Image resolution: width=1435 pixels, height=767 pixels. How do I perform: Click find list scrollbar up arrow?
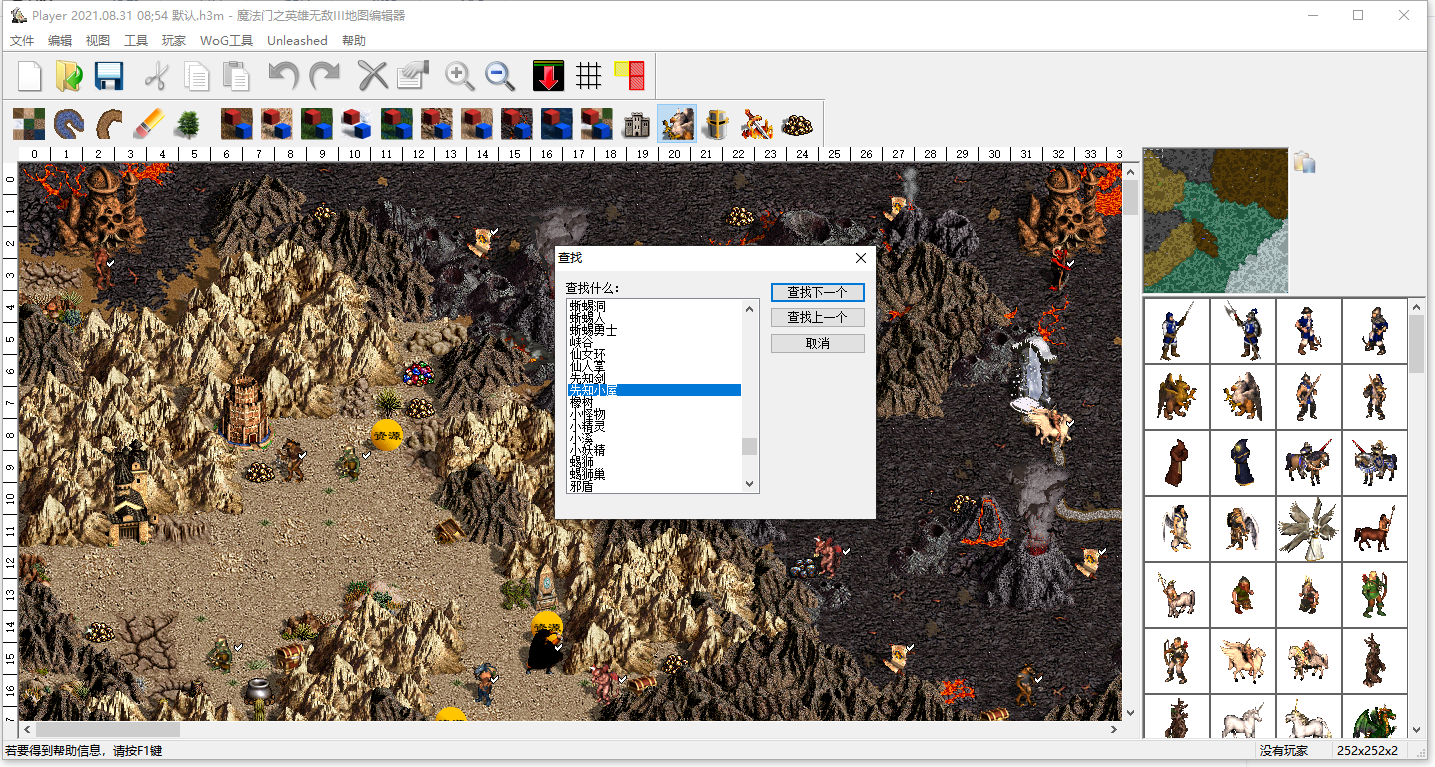coord(750,308)
